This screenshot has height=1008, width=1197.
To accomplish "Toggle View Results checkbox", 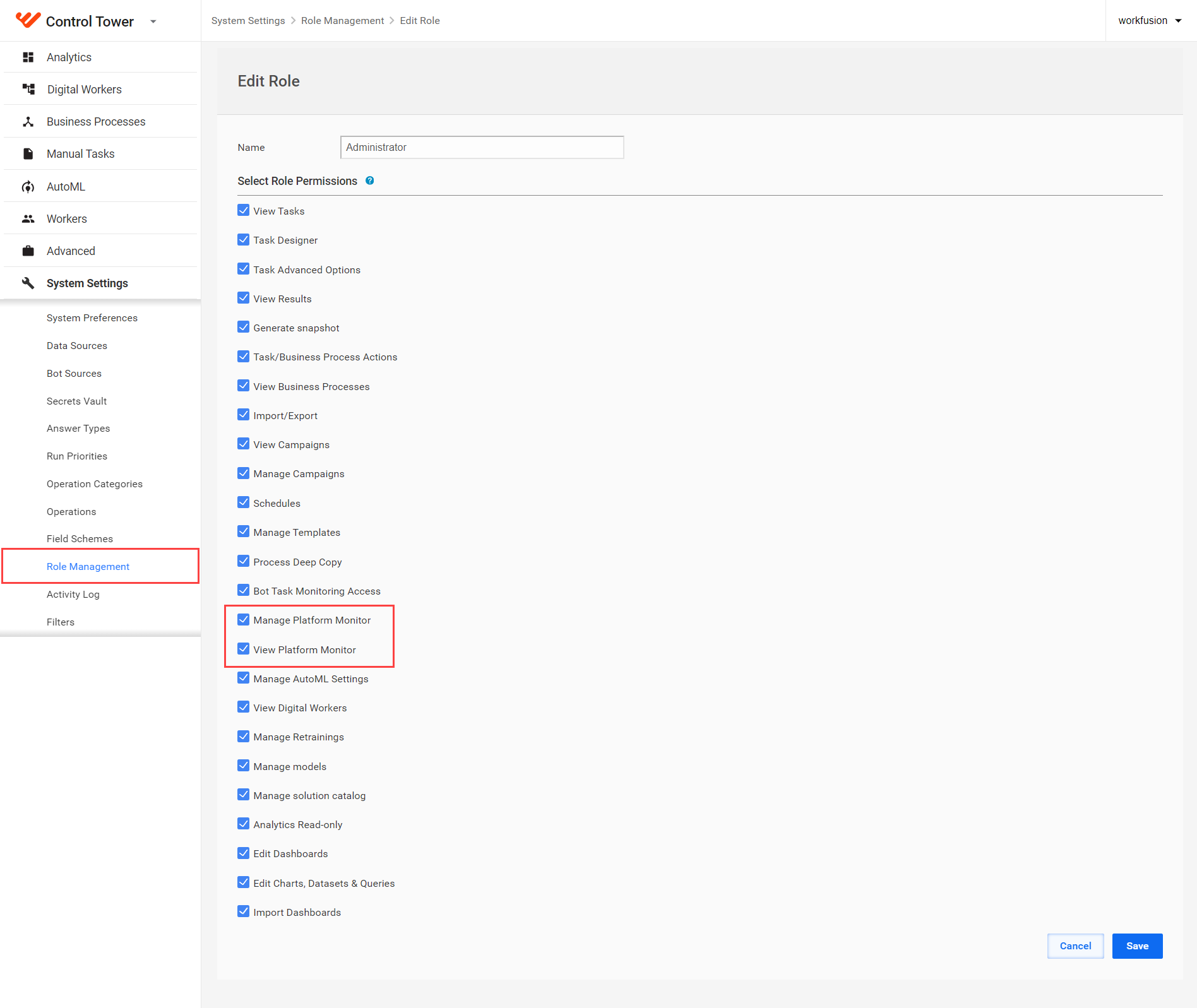I will [244, 298].
